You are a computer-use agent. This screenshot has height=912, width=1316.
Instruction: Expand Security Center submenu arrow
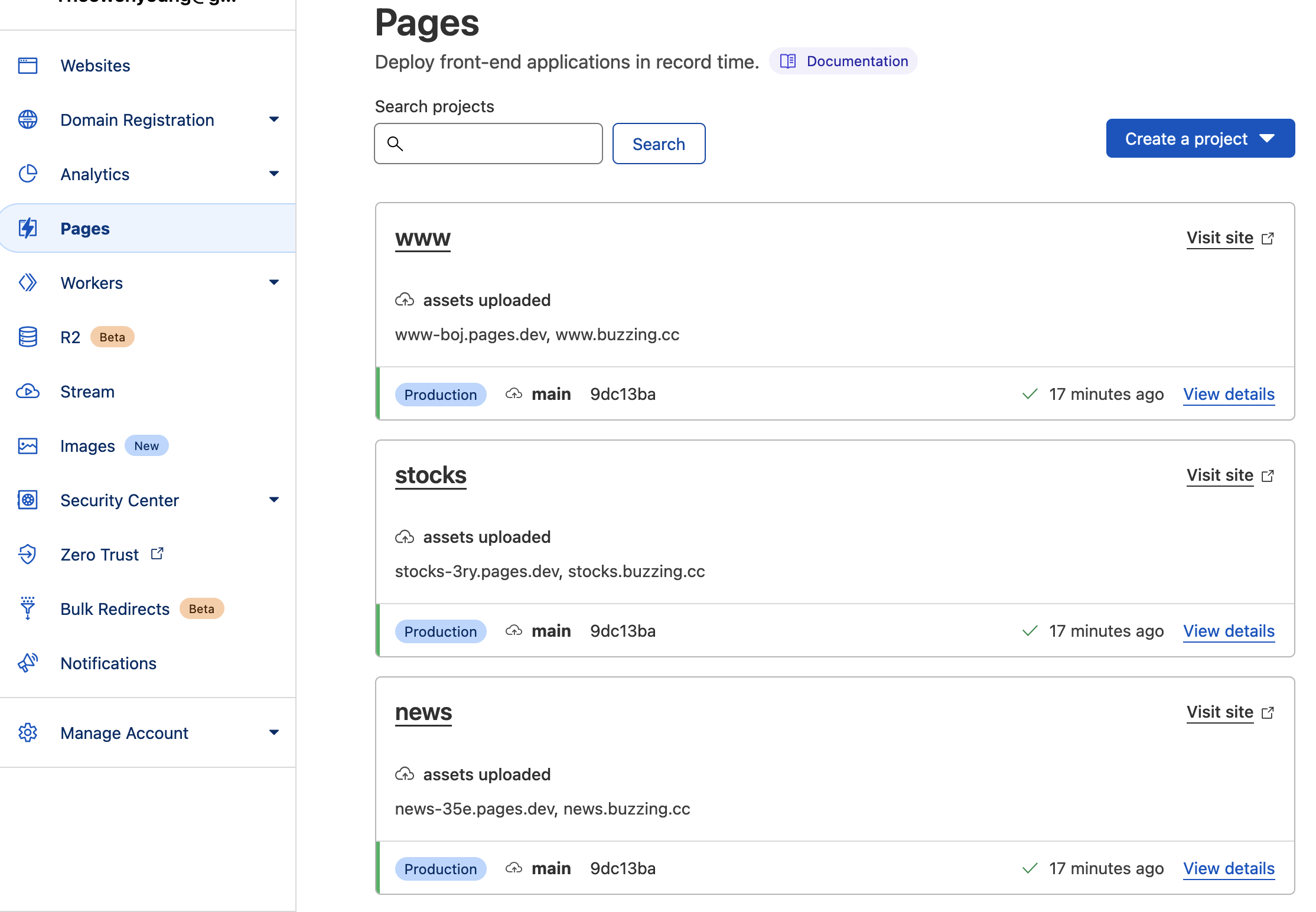pyautogui.click(x=274, y=500)
